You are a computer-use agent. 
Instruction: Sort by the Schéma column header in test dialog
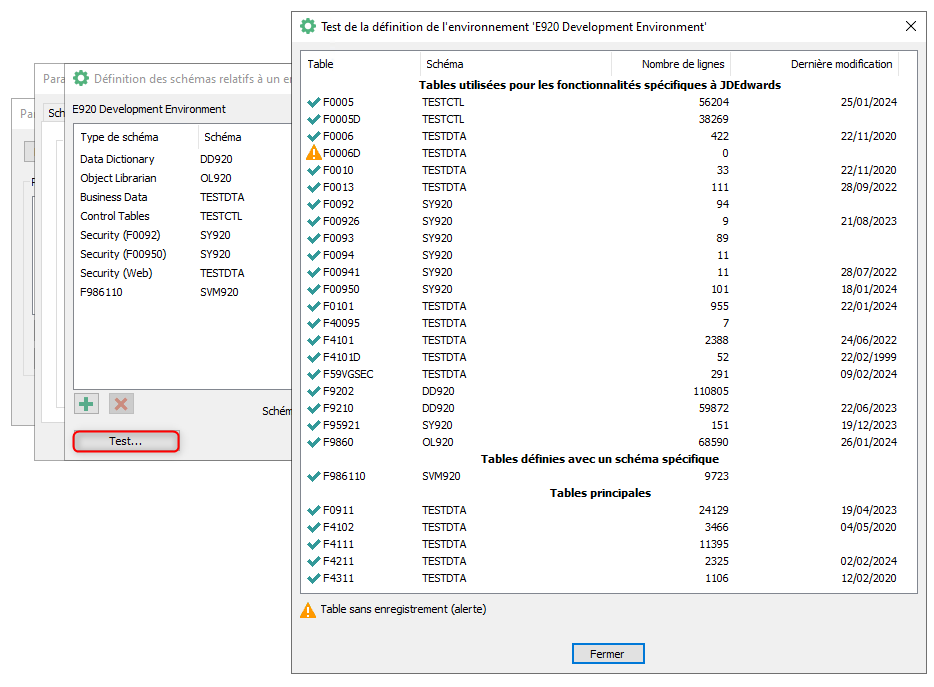coord(516,64)
